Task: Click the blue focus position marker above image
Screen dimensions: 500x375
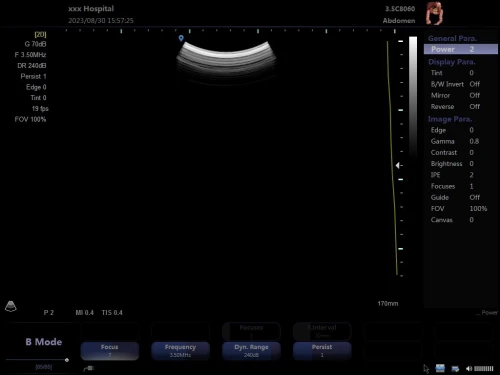Action: pos(181,38)
